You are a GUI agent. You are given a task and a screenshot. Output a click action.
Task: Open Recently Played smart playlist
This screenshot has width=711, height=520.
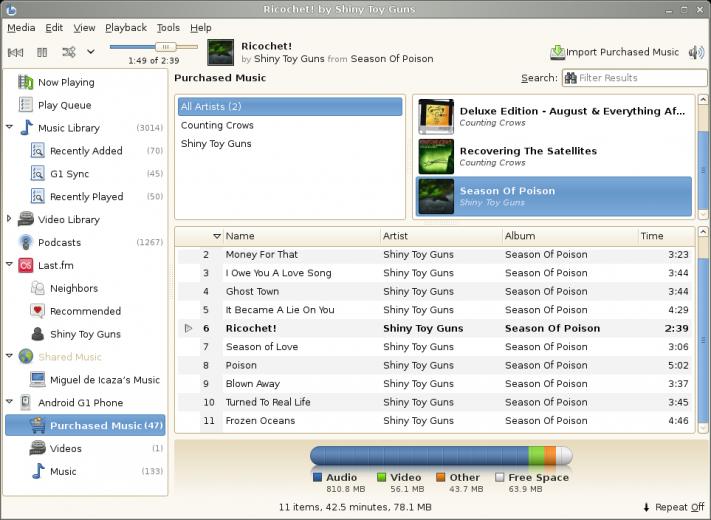tap(87, 196)
